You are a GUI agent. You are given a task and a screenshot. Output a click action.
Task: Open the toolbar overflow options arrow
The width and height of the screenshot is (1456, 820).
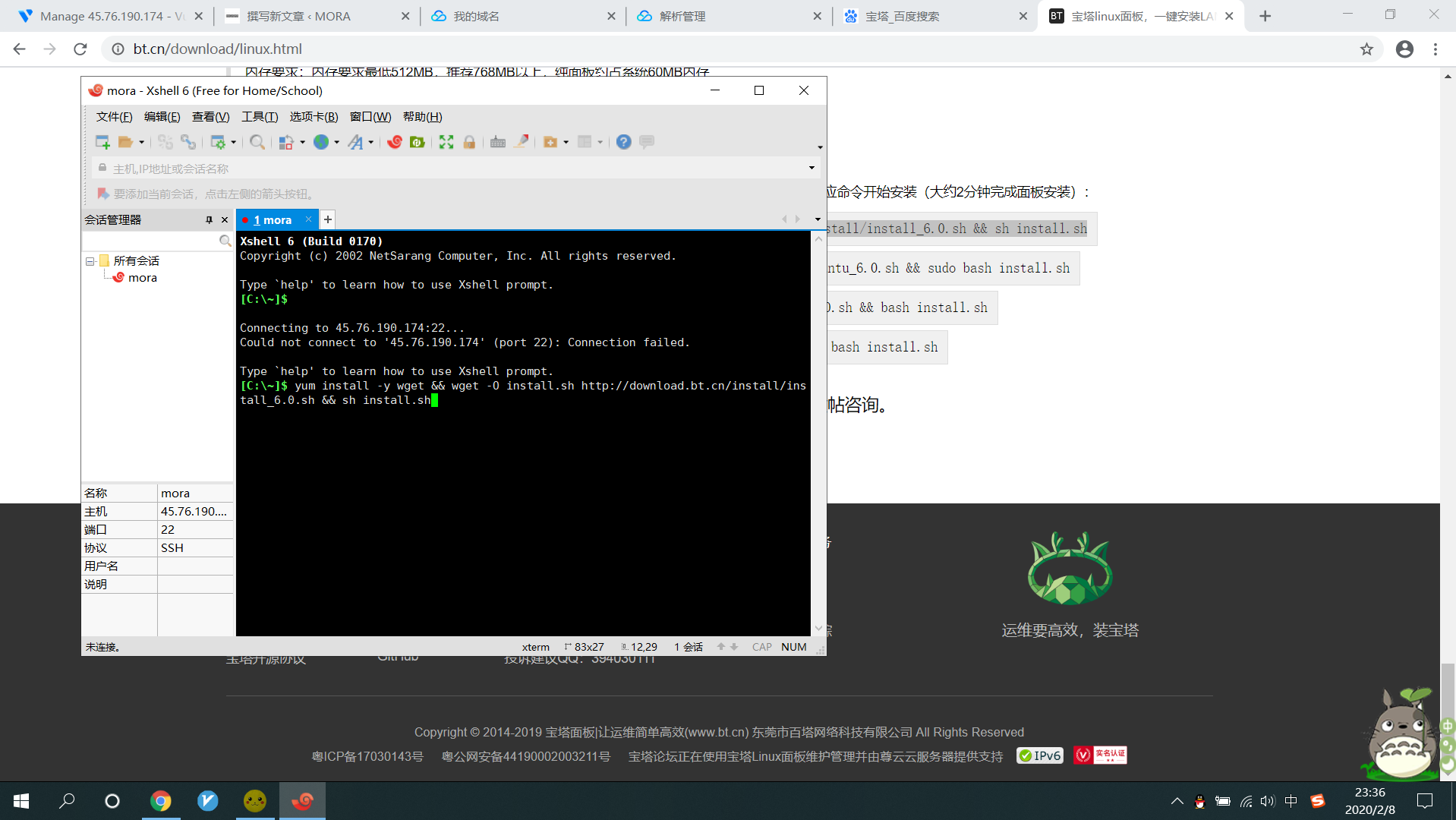(820, 147)
